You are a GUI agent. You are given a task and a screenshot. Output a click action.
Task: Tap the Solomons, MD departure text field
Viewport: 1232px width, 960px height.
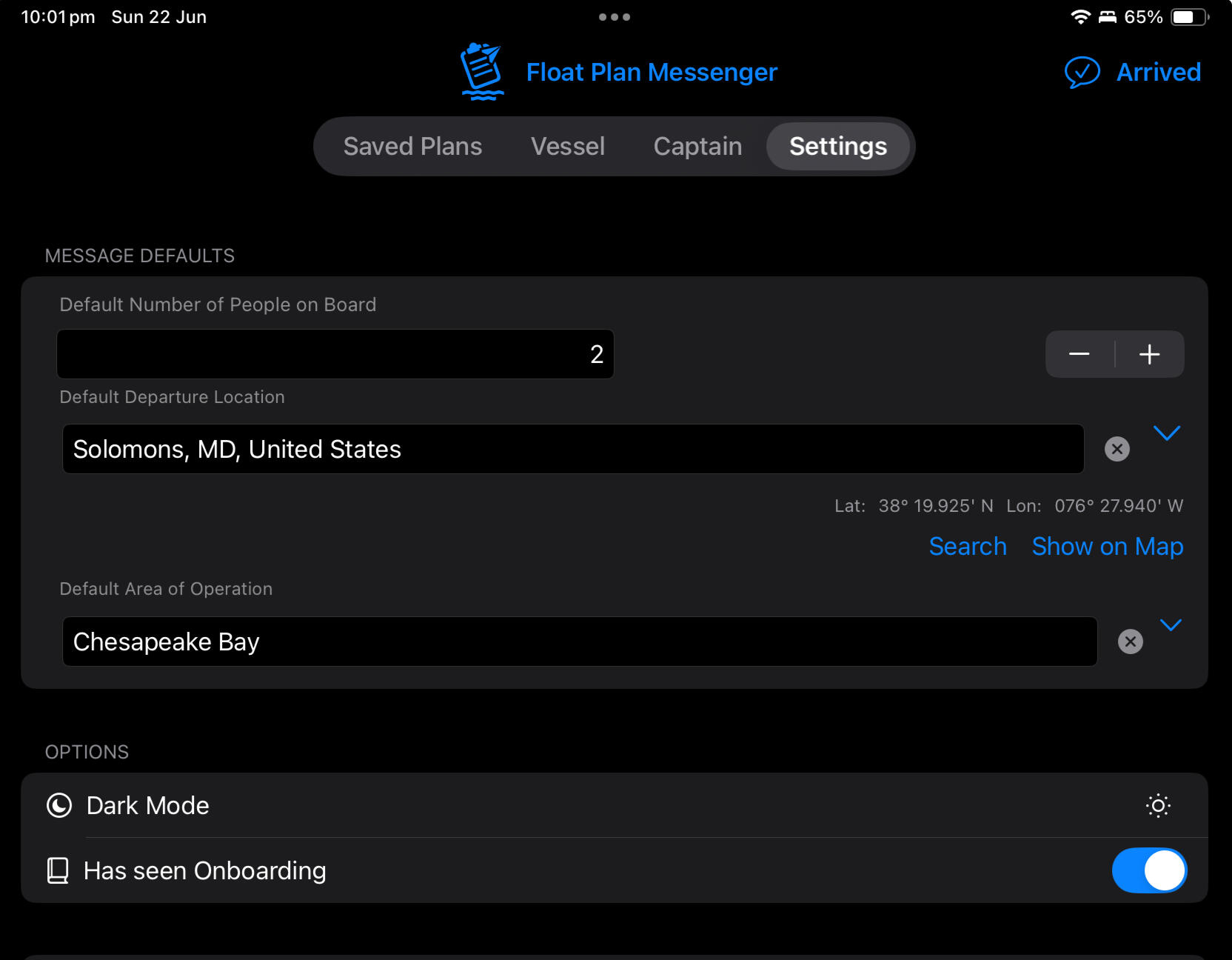click(573, 449)
